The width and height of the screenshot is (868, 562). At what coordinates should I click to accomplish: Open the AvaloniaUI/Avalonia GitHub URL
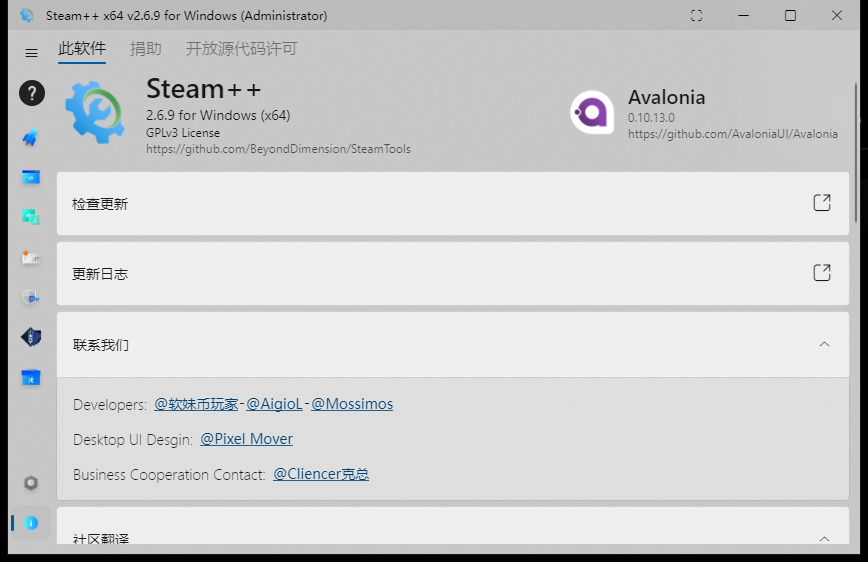(x=732, y=134)
